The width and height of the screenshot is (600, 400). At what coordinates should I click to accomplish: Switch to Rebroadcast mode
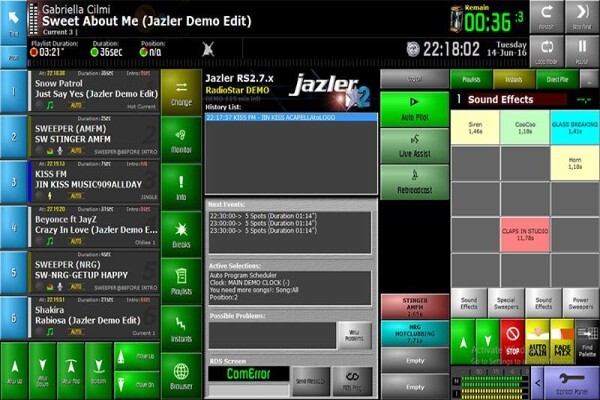pyautogui.click(x=414, y=182)
